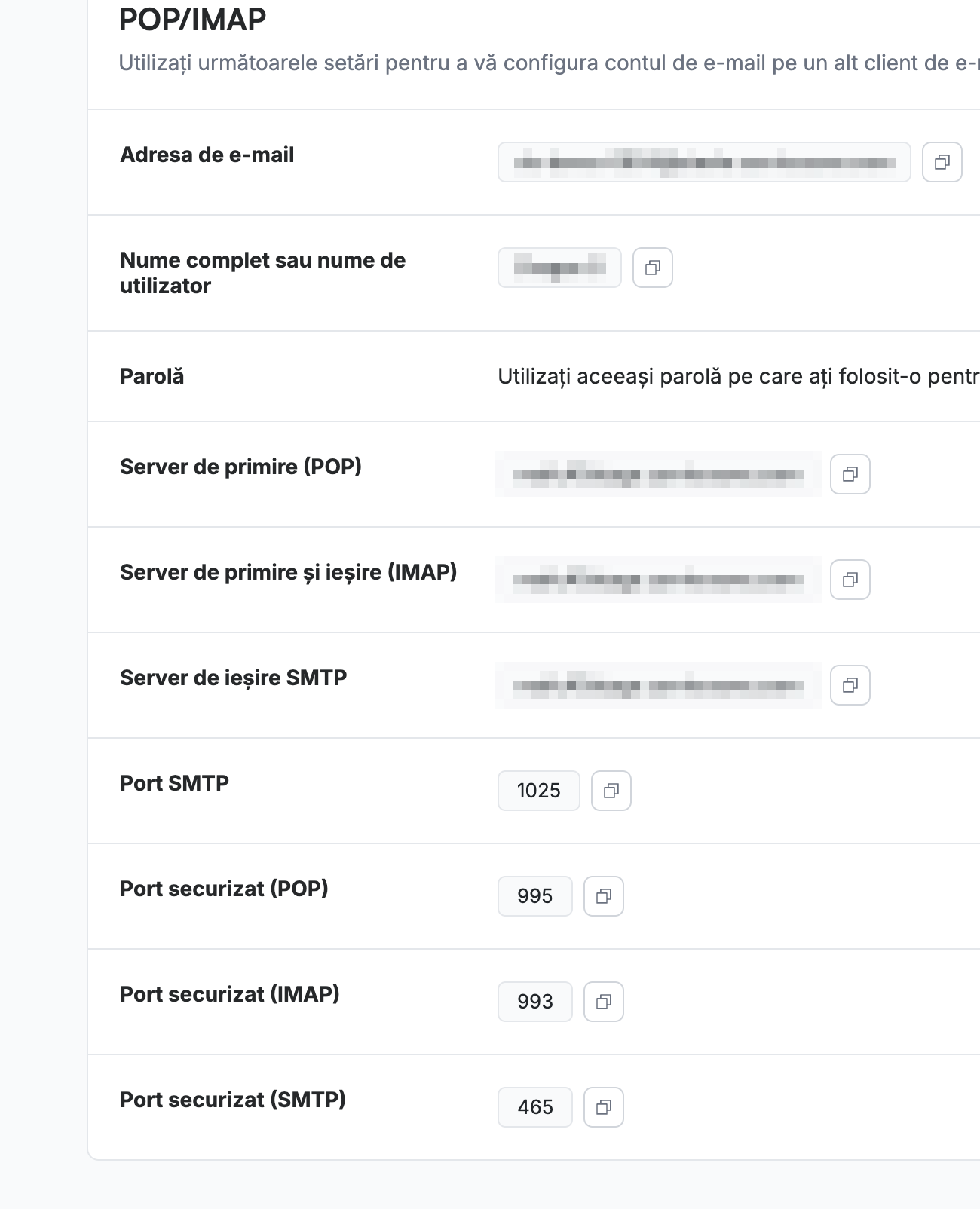Copy the full name or username
980x1209 pixels.
(x=653, y=268)
